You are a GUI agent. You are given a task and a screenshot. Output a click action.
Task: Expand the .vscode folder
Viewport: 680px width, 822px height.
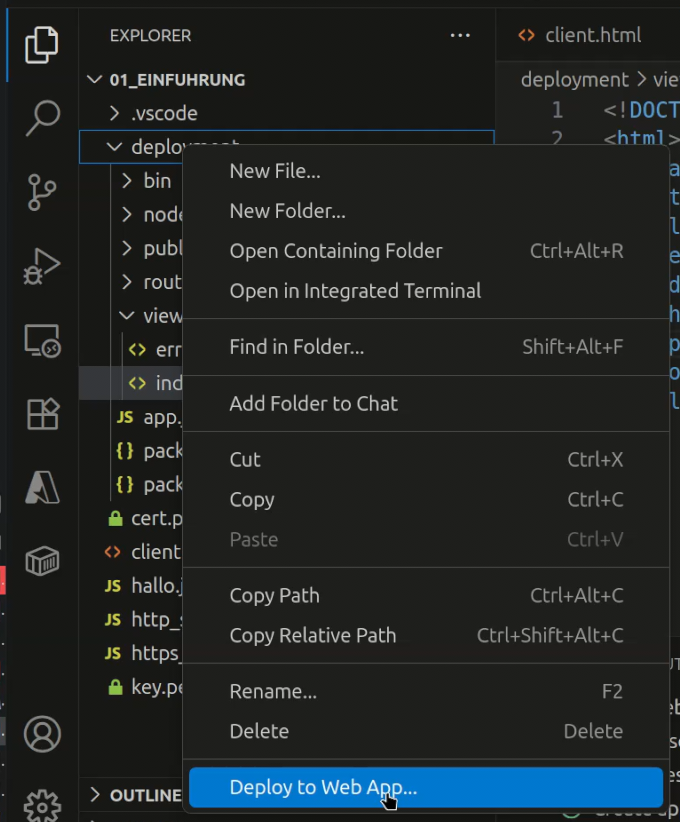pos(164,113)
